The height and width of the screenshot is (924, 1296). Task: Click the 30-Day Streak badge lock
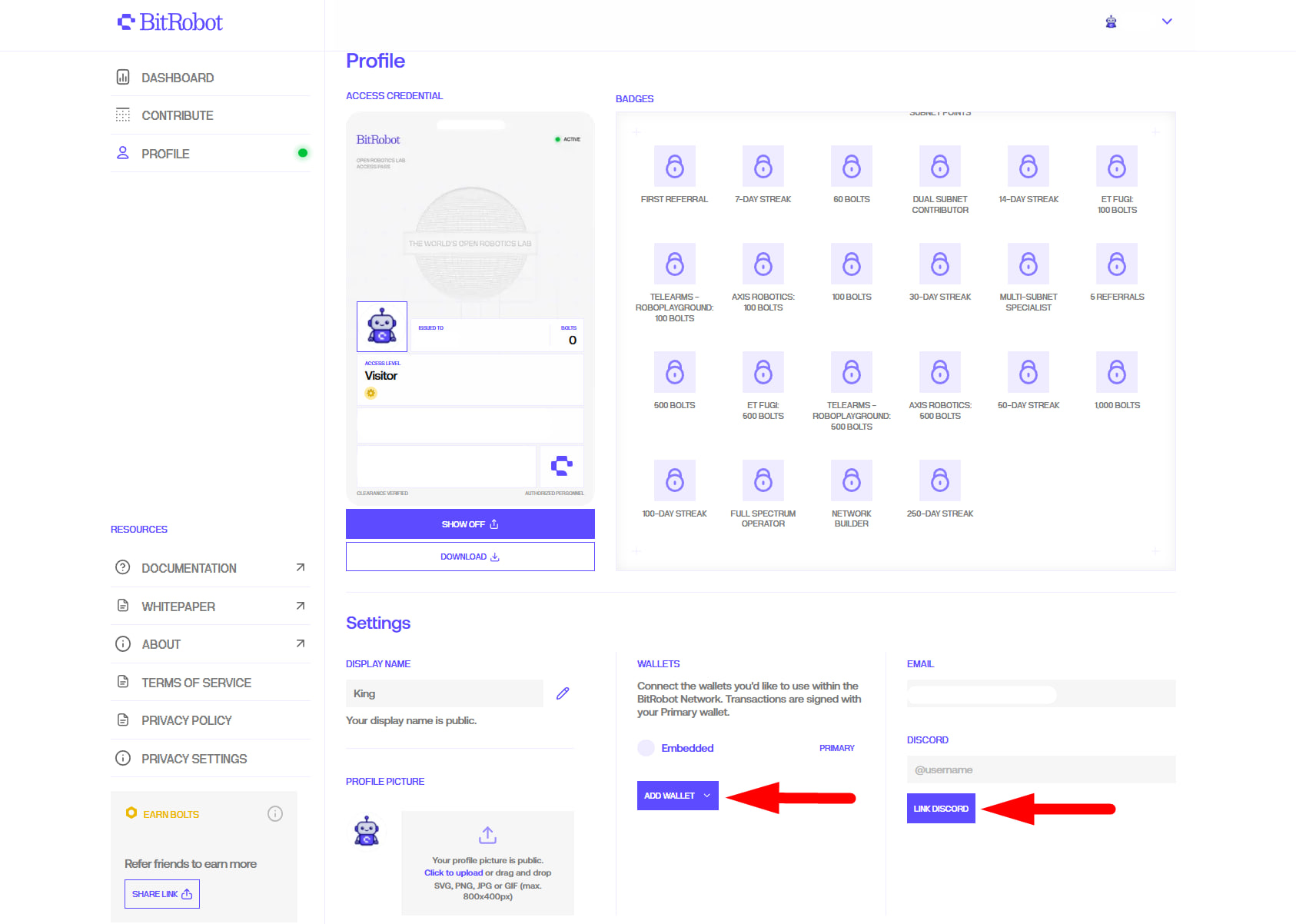click(x=940, y=264)
